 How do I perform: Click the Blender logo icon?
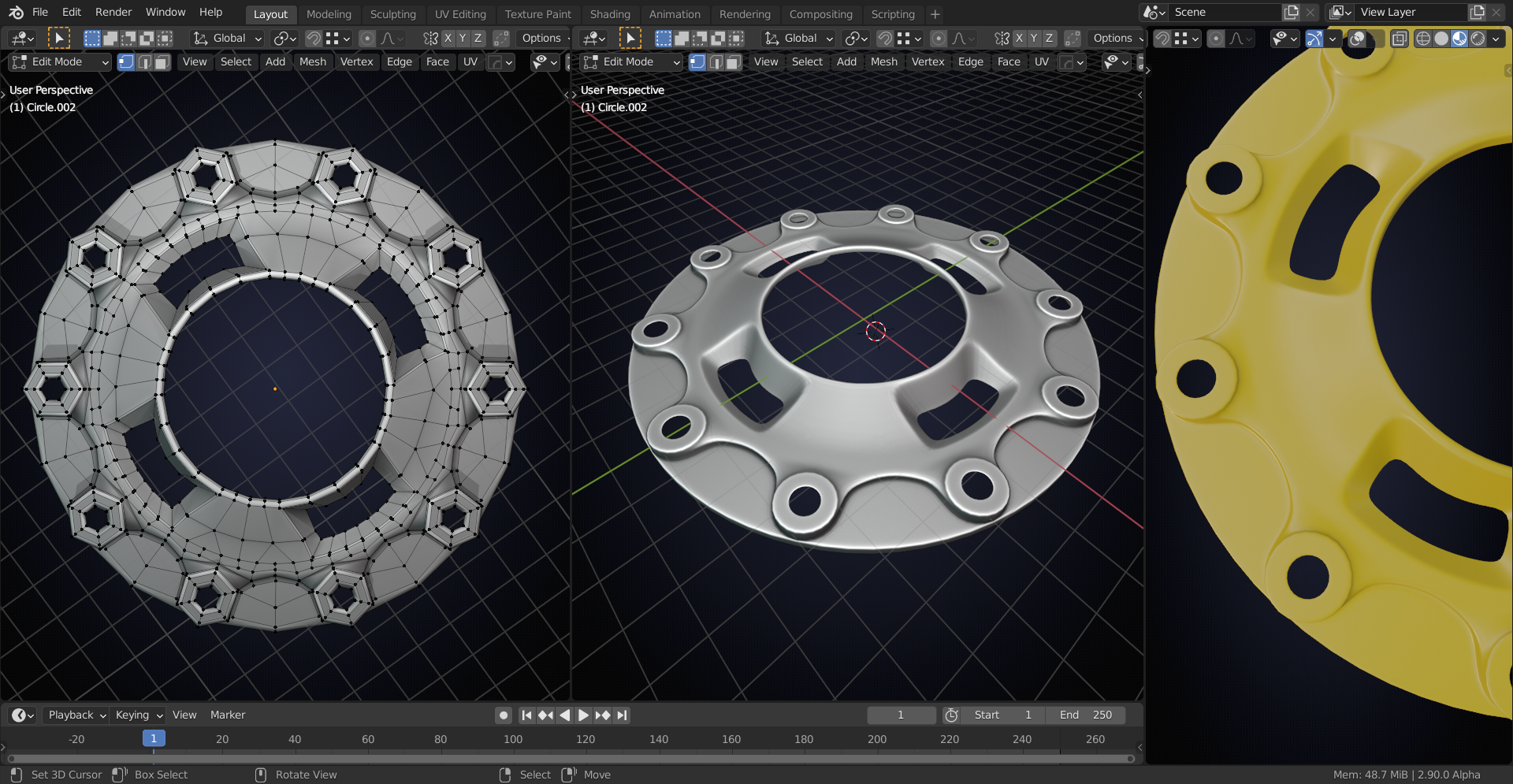(16, 13)
